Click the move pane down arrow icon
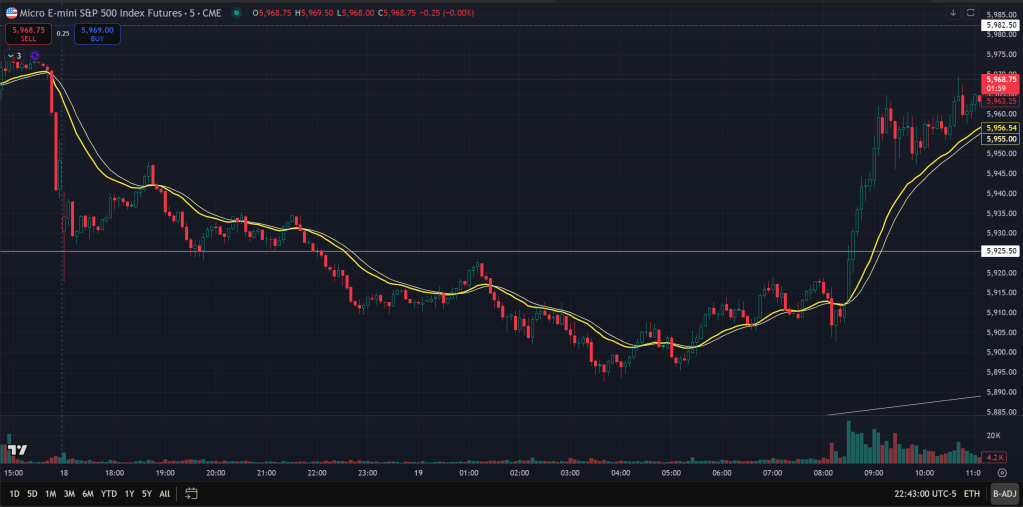This screenshot has height=507, width=1023. click(x=953, y=13)
